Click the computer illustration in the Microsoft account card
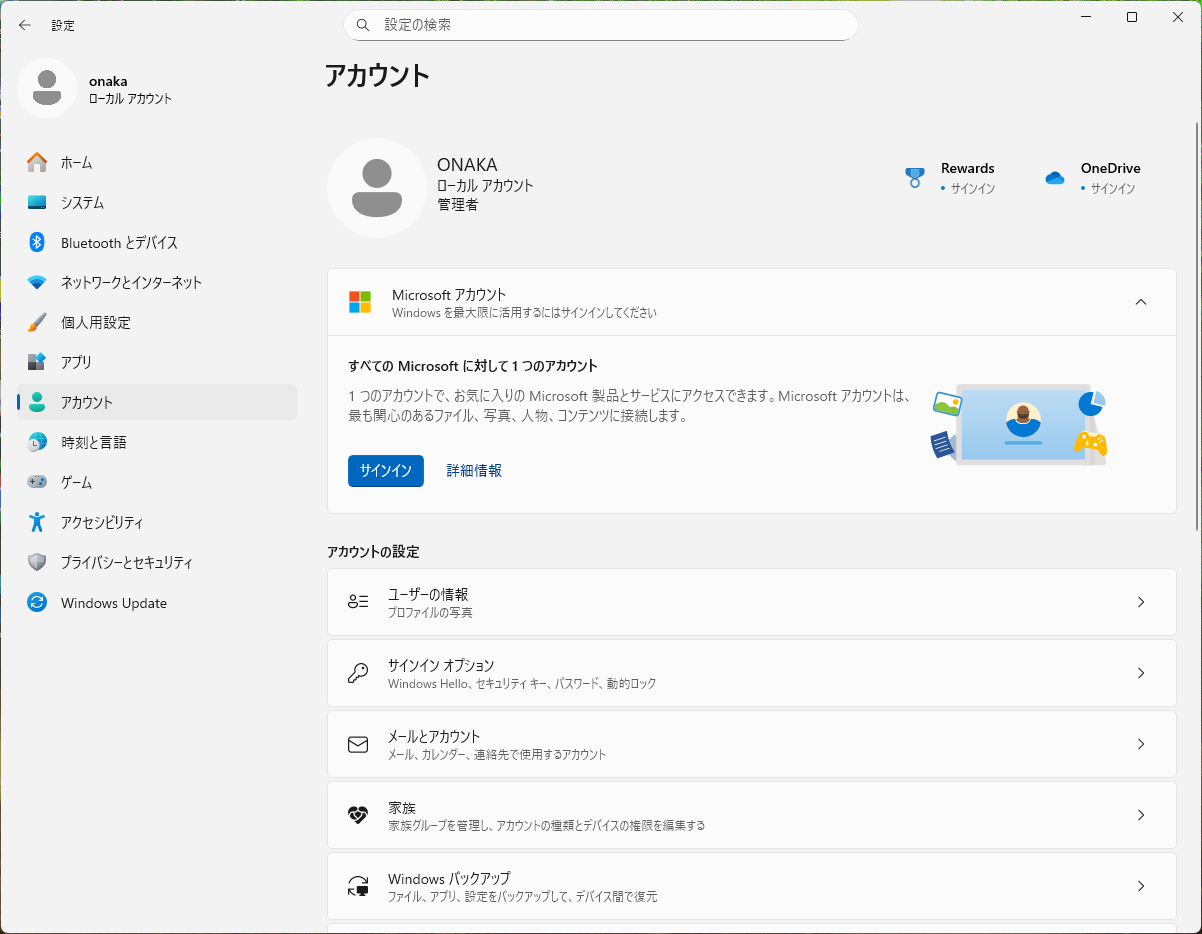 [x=1019, y=424]
